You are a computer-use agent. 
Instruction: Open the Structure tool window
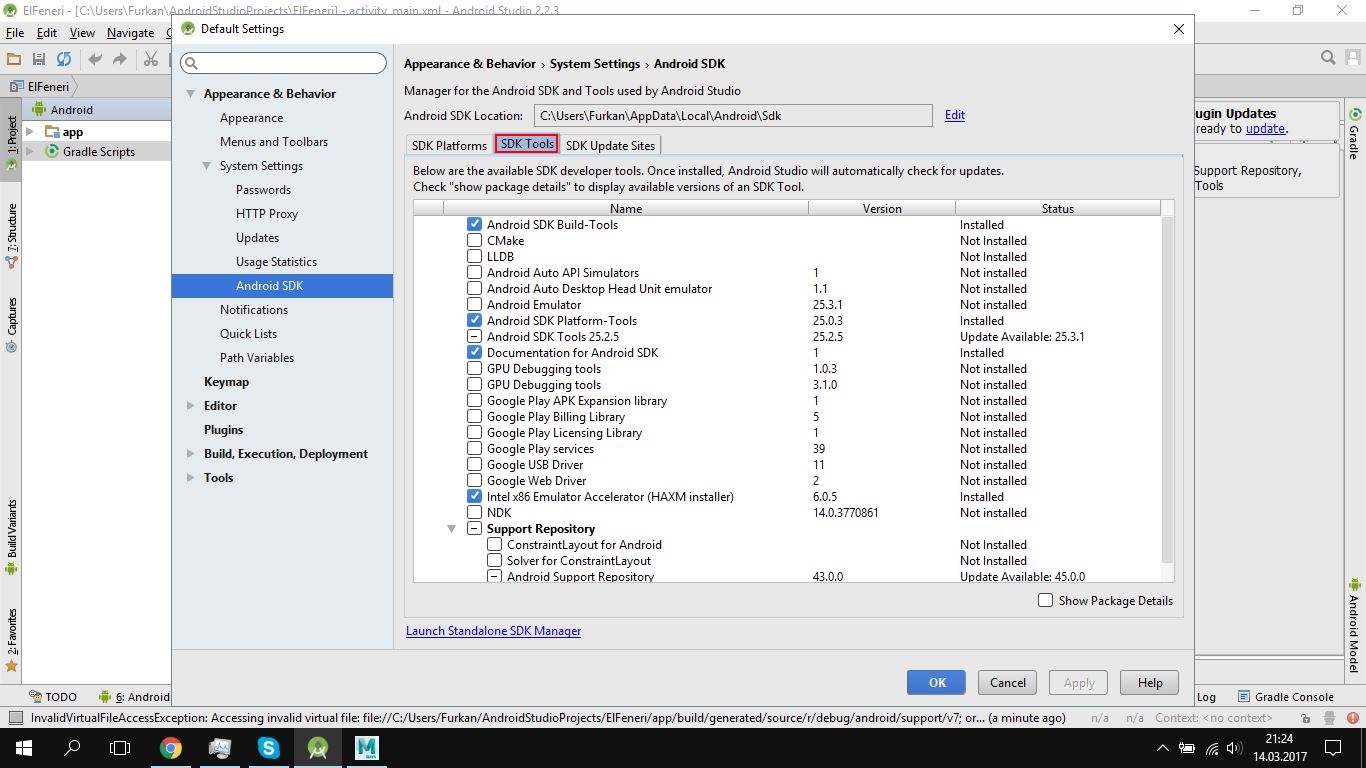(x=11, y=237)
